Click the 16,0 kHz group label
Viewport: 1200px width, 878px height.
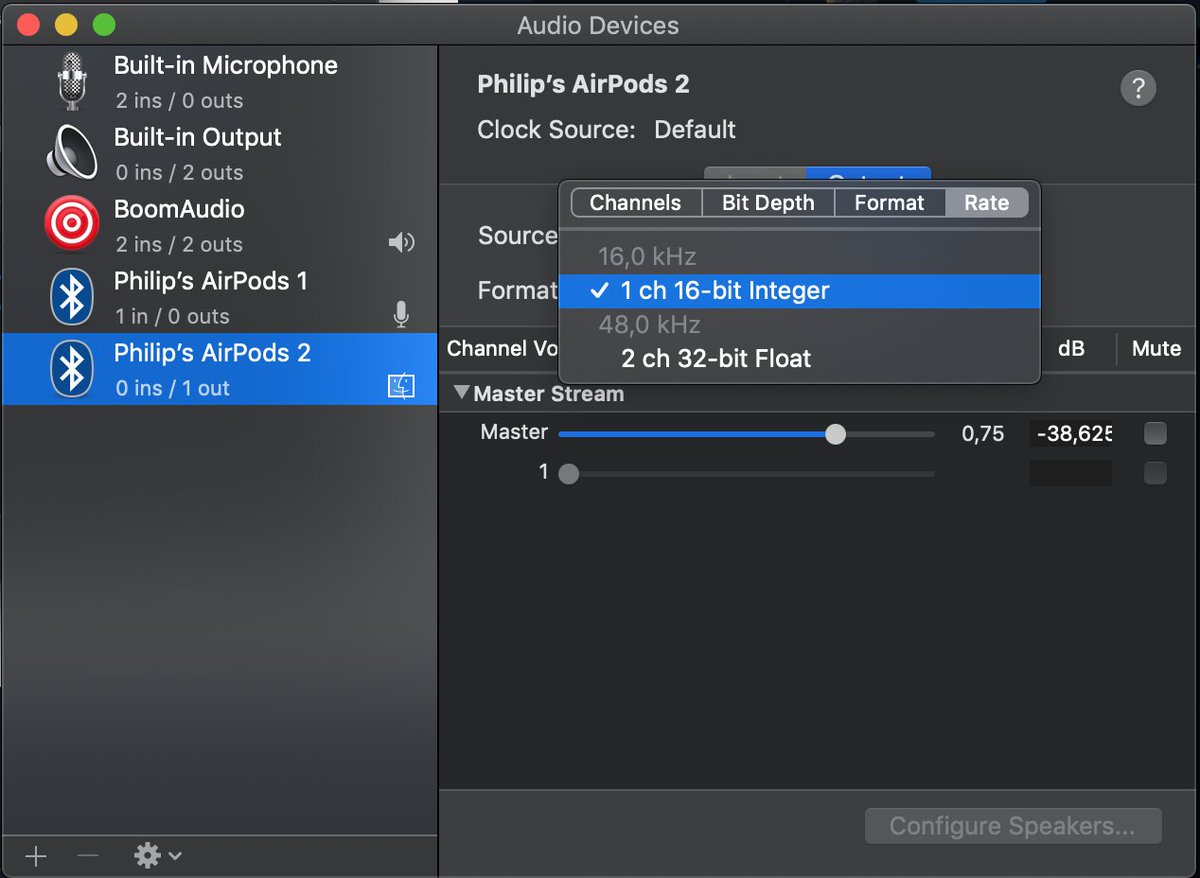pyautogui.click(x=647, y=257)
